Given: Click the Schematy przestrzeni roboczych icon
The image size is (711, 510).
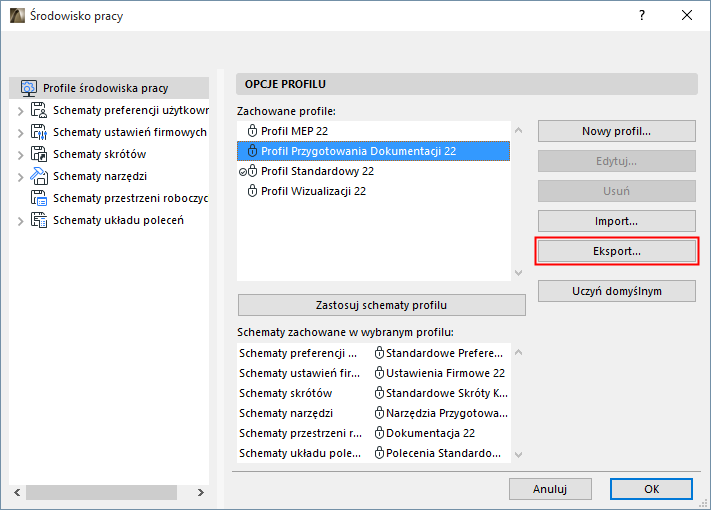Looking at the screenshot, I should tap(39, 198).
